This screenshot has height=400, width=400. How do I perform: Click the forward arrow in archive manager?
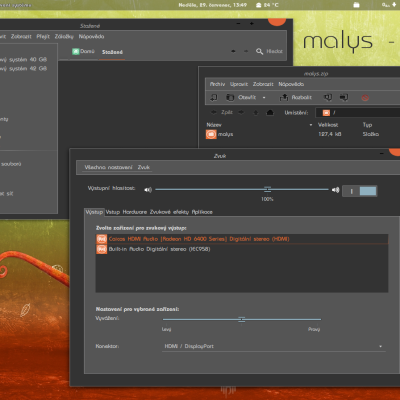point(241,112)
